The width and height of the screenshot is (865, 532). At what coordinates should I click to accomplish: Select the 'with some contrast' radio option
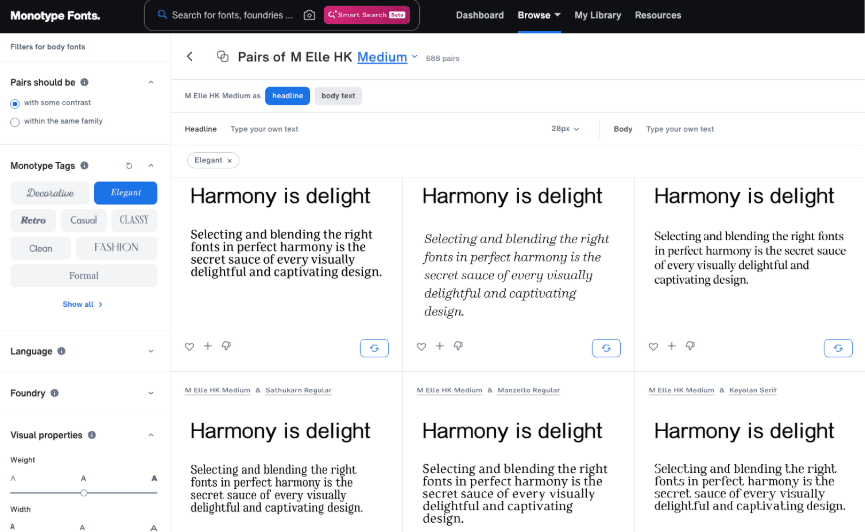[x=15, y=103]
